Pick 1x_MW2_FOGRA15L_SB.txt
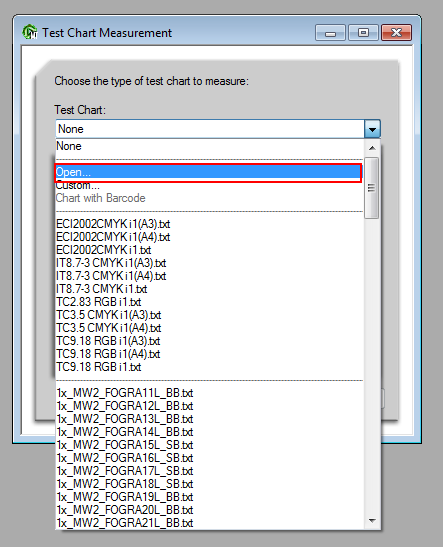 [209, 445]
